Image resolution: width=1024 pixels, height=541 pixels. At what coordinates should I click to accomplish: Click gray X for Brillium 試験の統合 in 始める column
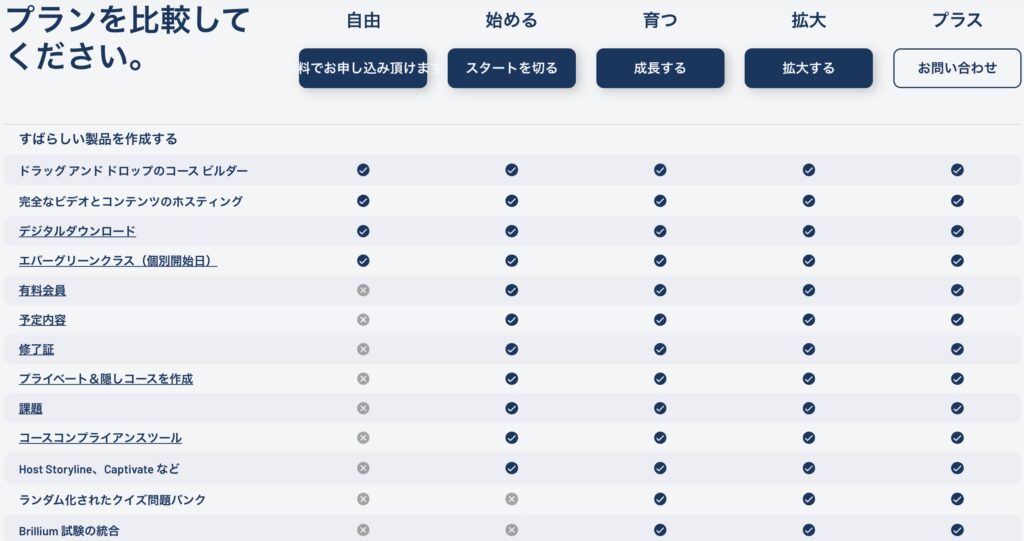[x=511, y=530]
